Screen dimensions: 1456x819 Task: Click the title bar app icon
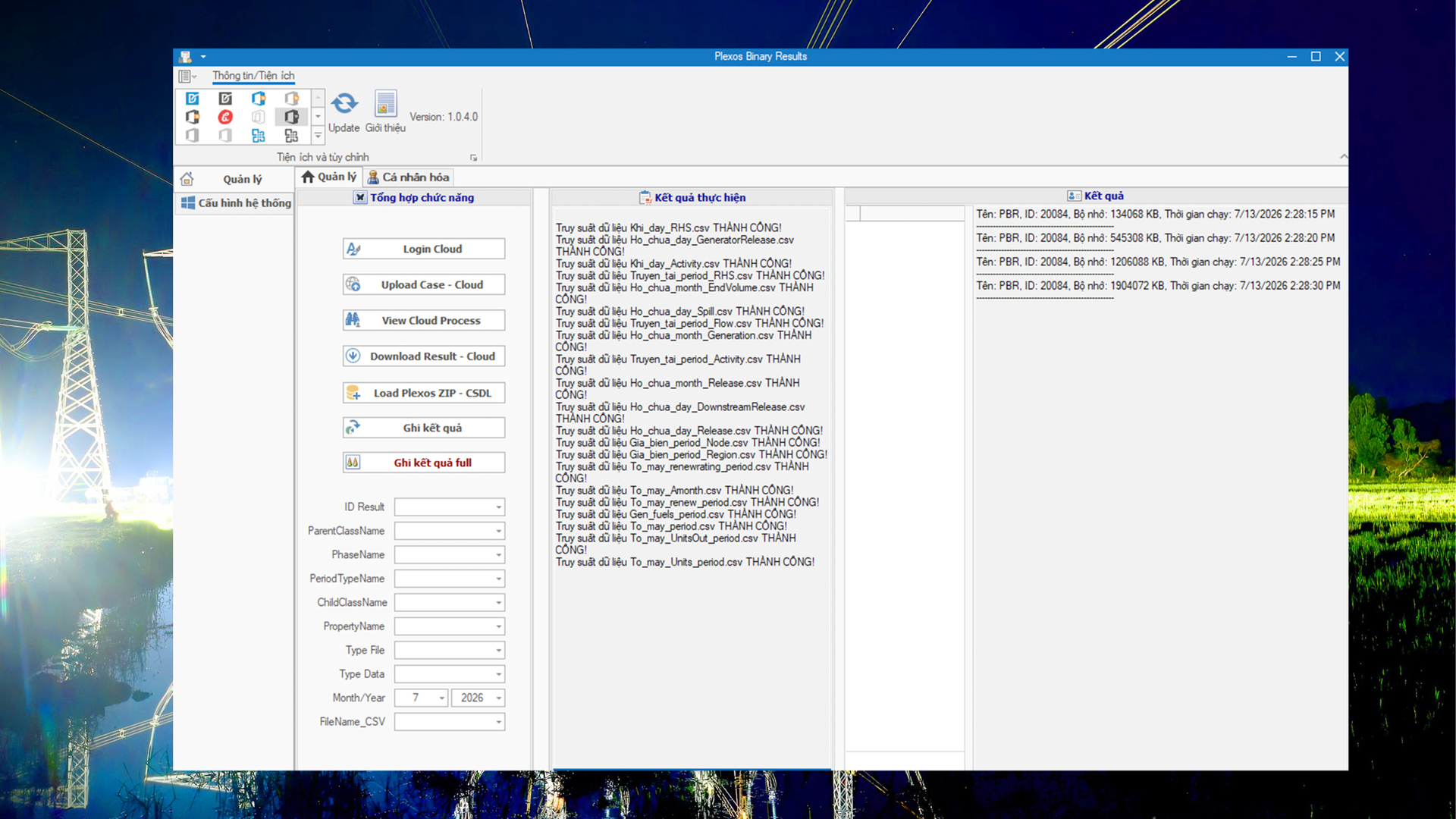(186, 57)
